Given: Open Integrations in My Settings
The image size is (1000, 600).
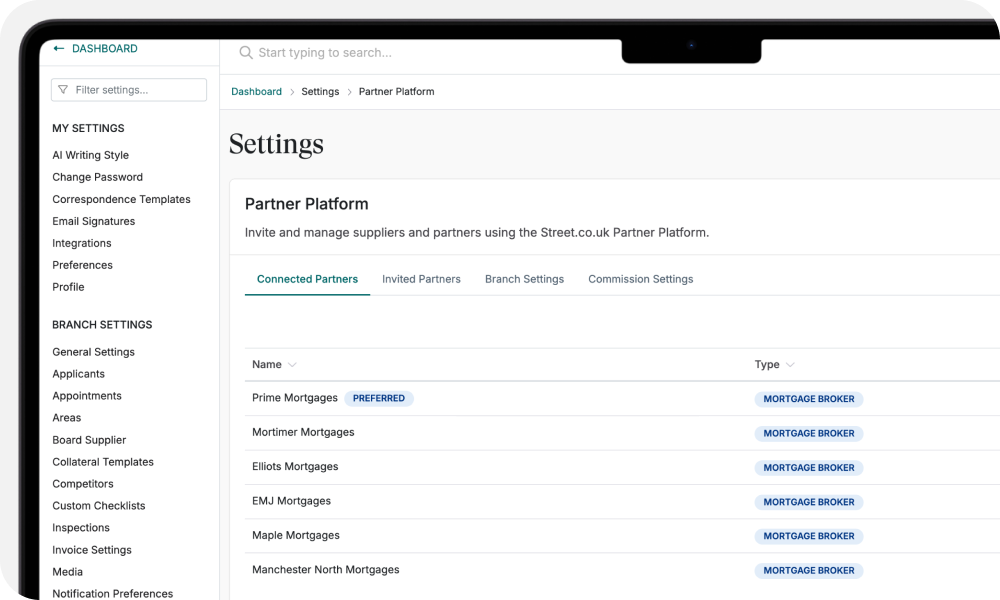Looking at the screenshot, I should click(82, 243).
